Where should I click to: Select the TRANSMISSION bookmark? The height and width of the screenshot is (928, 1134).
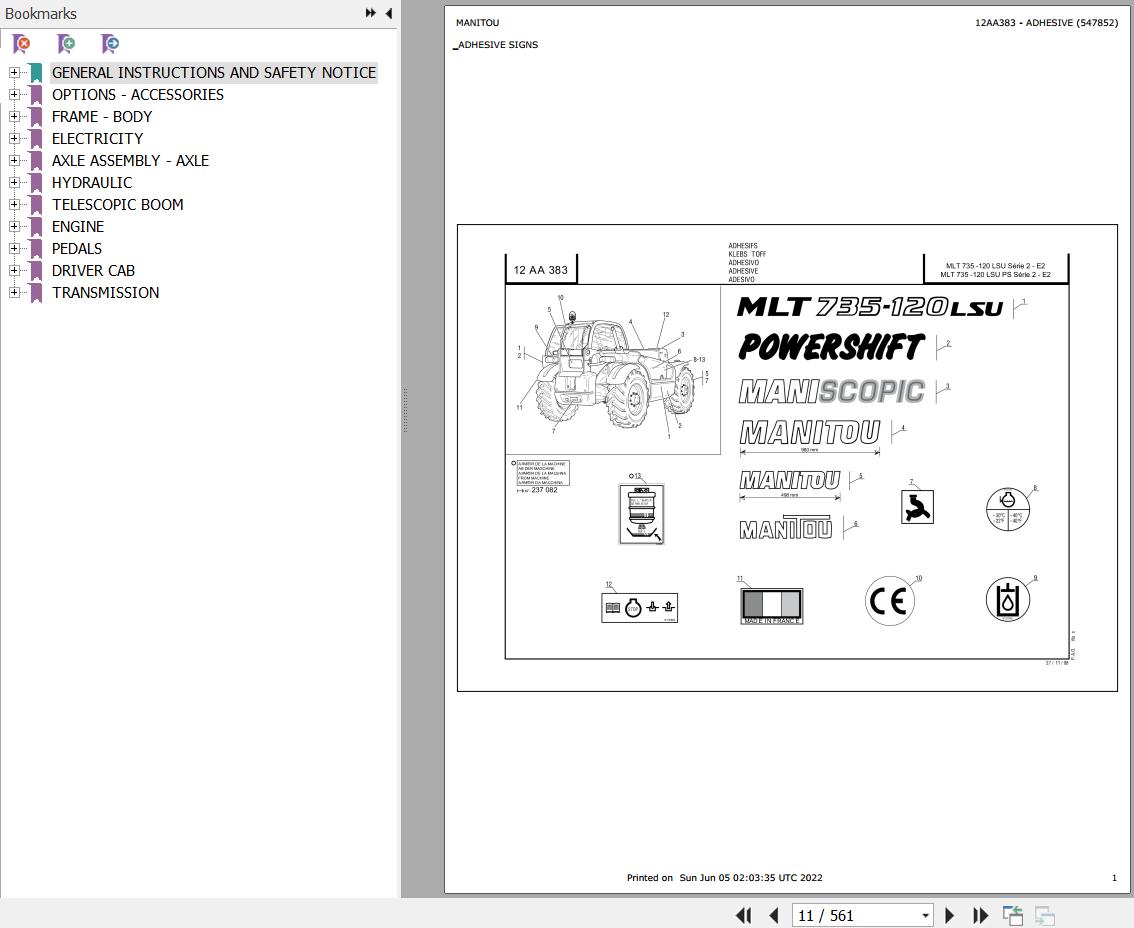tap(106, 293)
